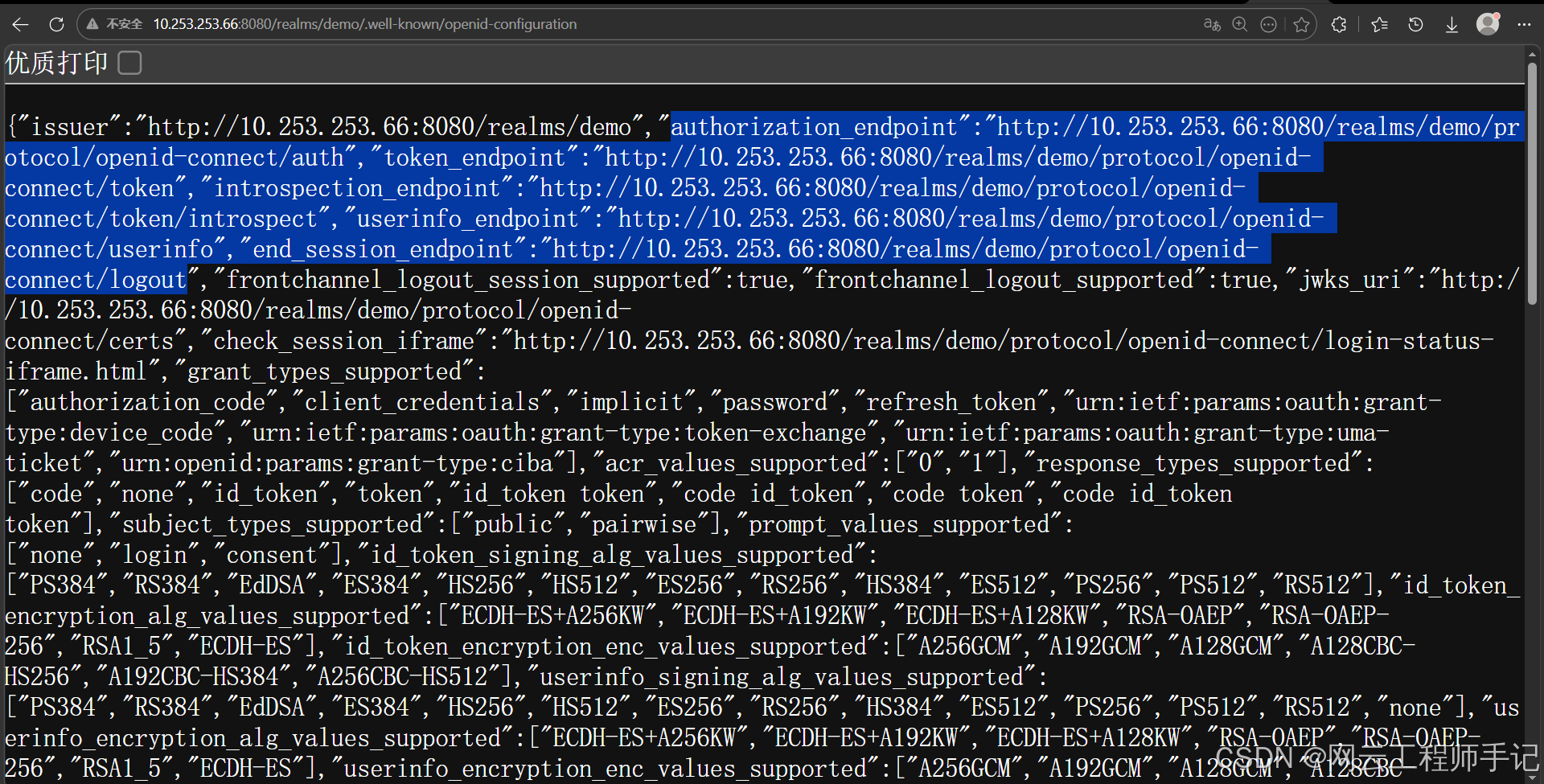Open the browser extensions puzzle icon
The image size is (1544, 784).
point(1339,24)
